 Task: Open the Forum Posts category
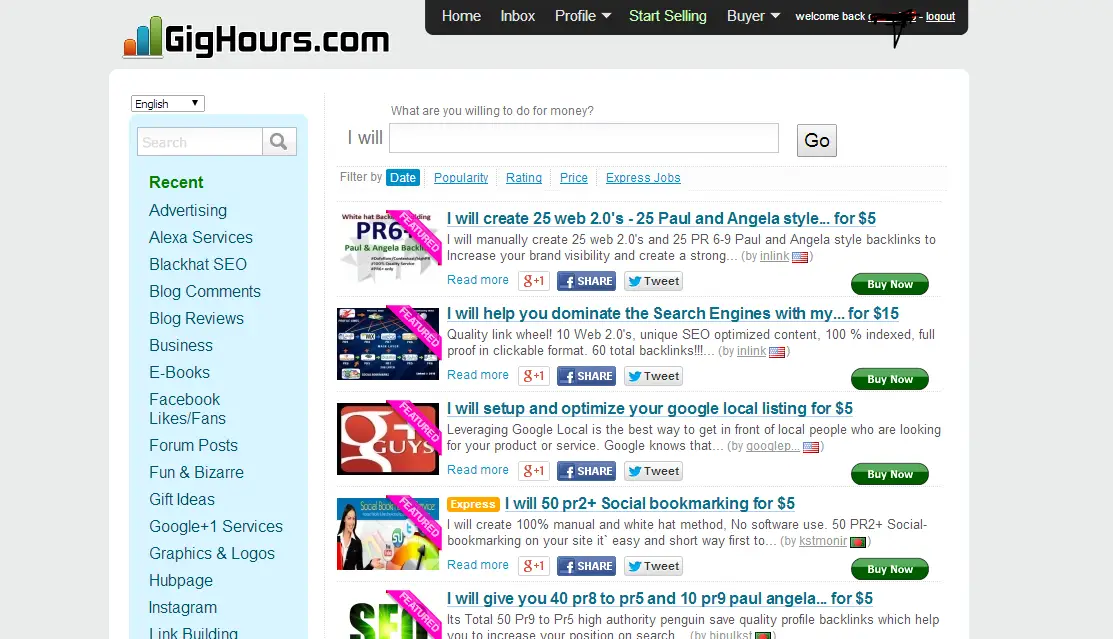click(x=194, y=446)
